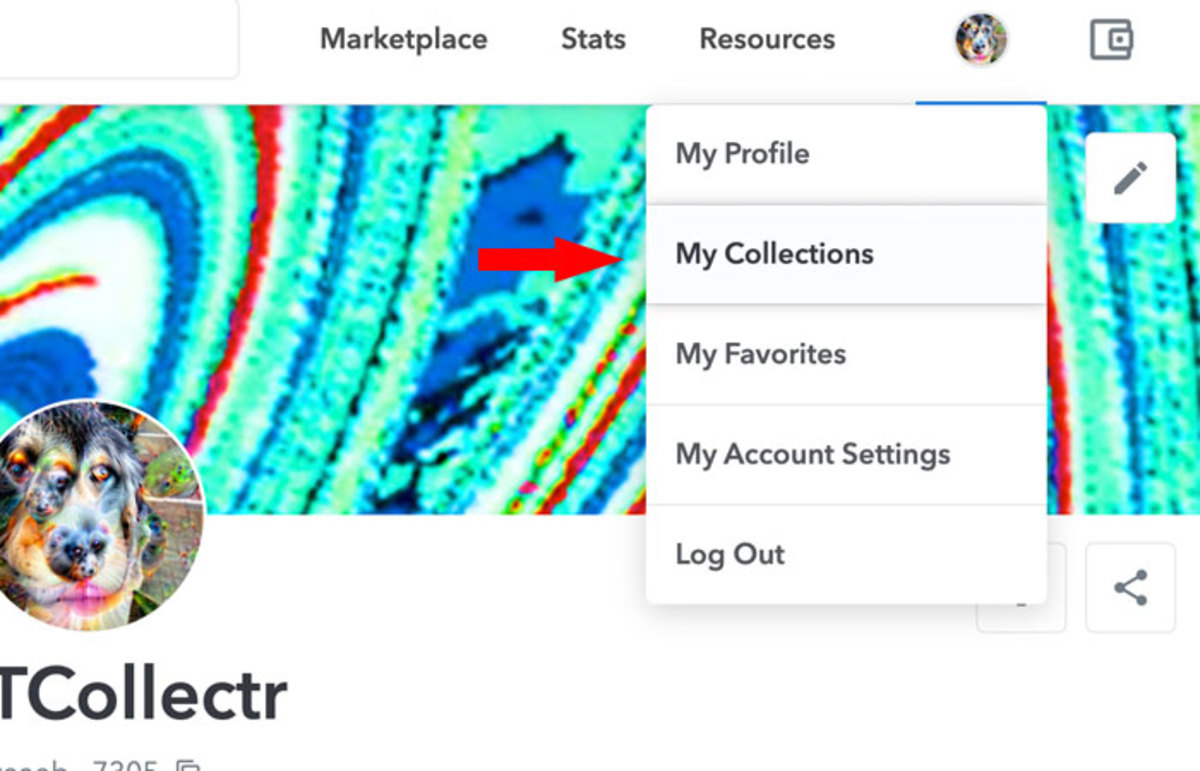1200x771 pixels.
Task: Click the pencil edit profile icon
Action: pyautogui.click(x=1130, y=176)
